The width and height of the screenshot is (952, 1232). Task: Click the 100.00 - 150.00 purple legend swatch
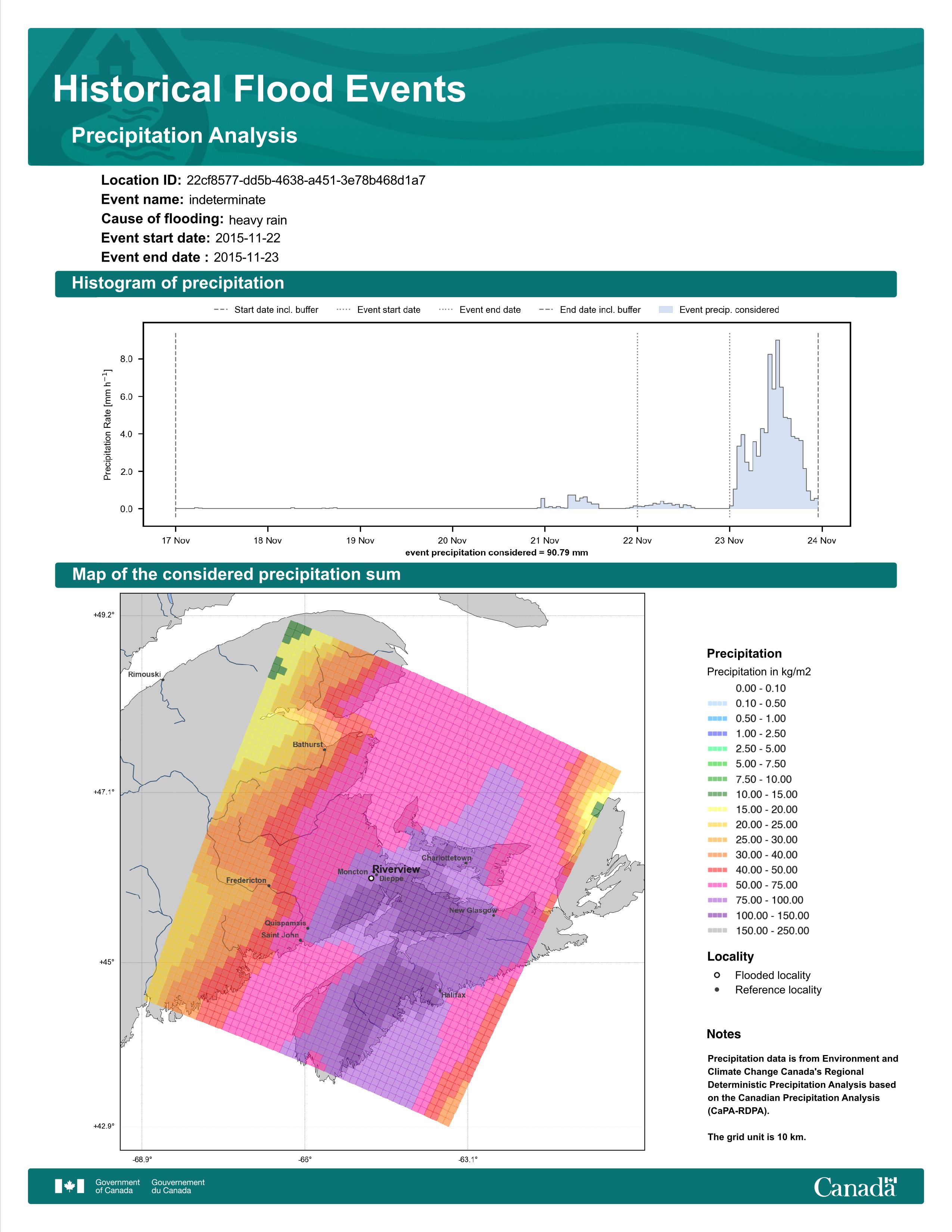(718, 915)
